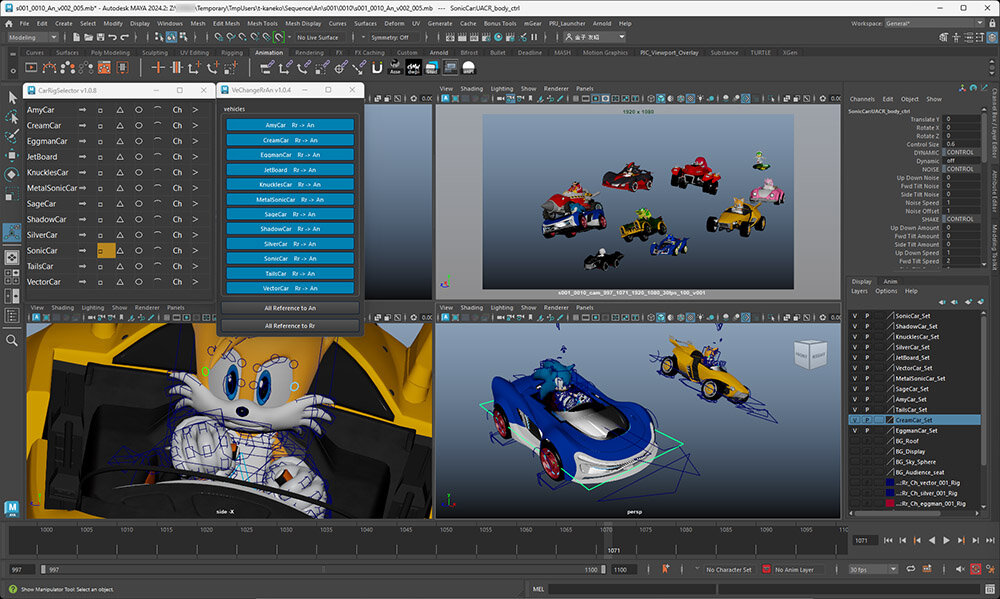
Task: Open the Symmetry Off dropdown
Action: point(389,37)
